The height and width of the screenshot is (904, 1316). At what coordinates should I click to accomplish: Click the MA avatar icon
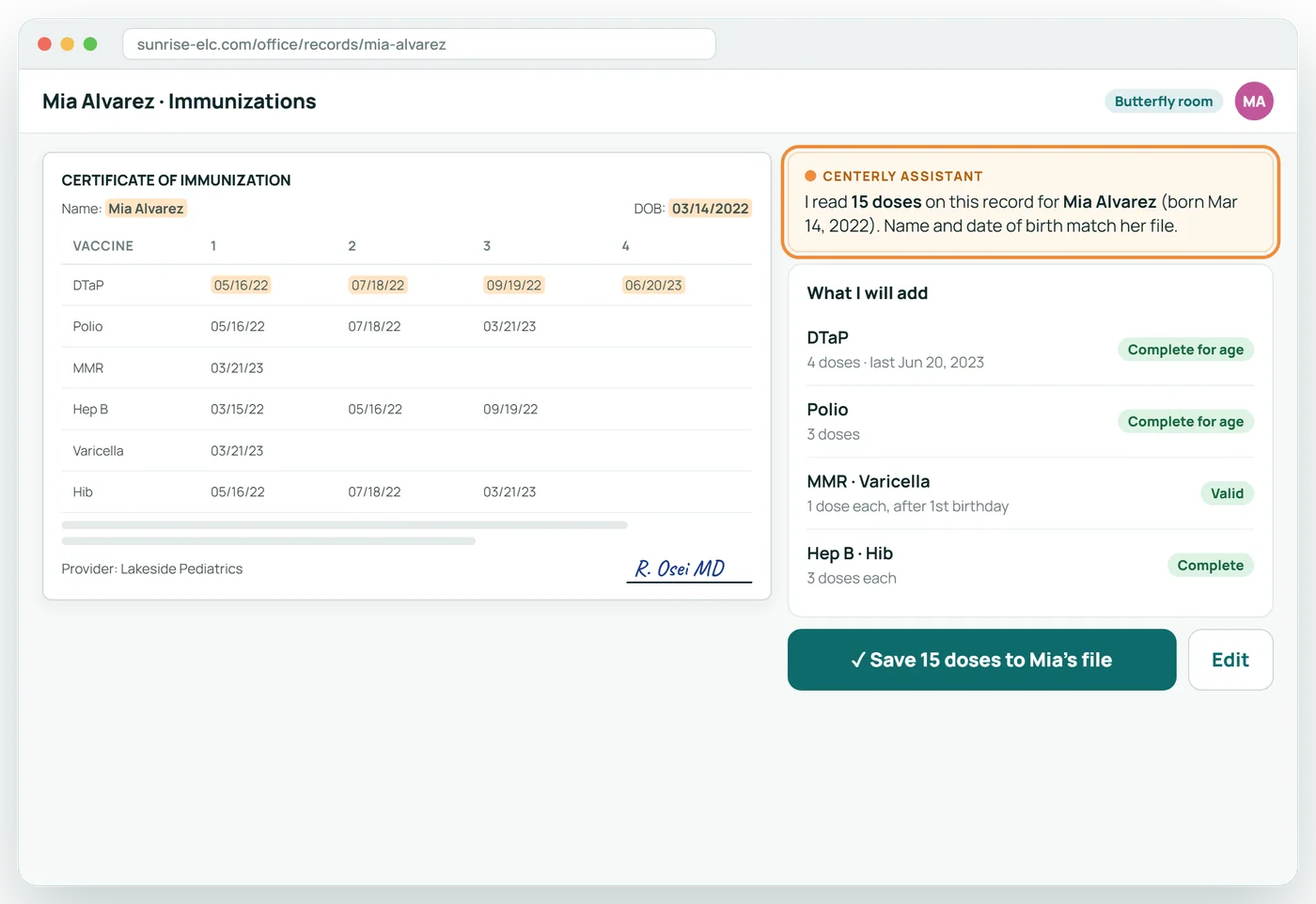tap(1254, 101)
